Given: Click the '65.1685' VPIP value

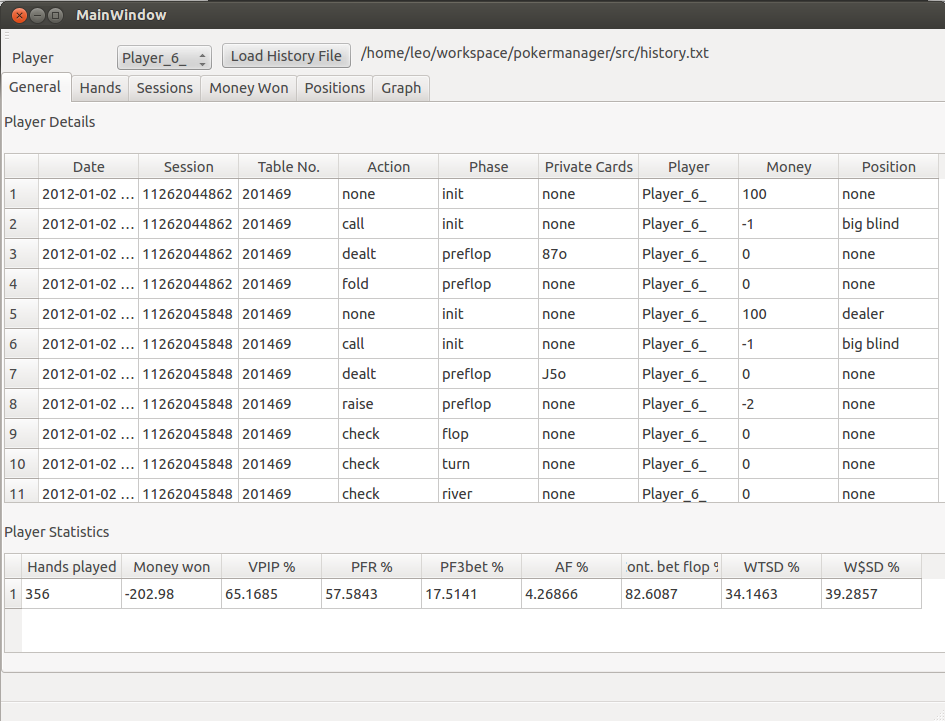Looking at the screenshot, I should [272, 594].
